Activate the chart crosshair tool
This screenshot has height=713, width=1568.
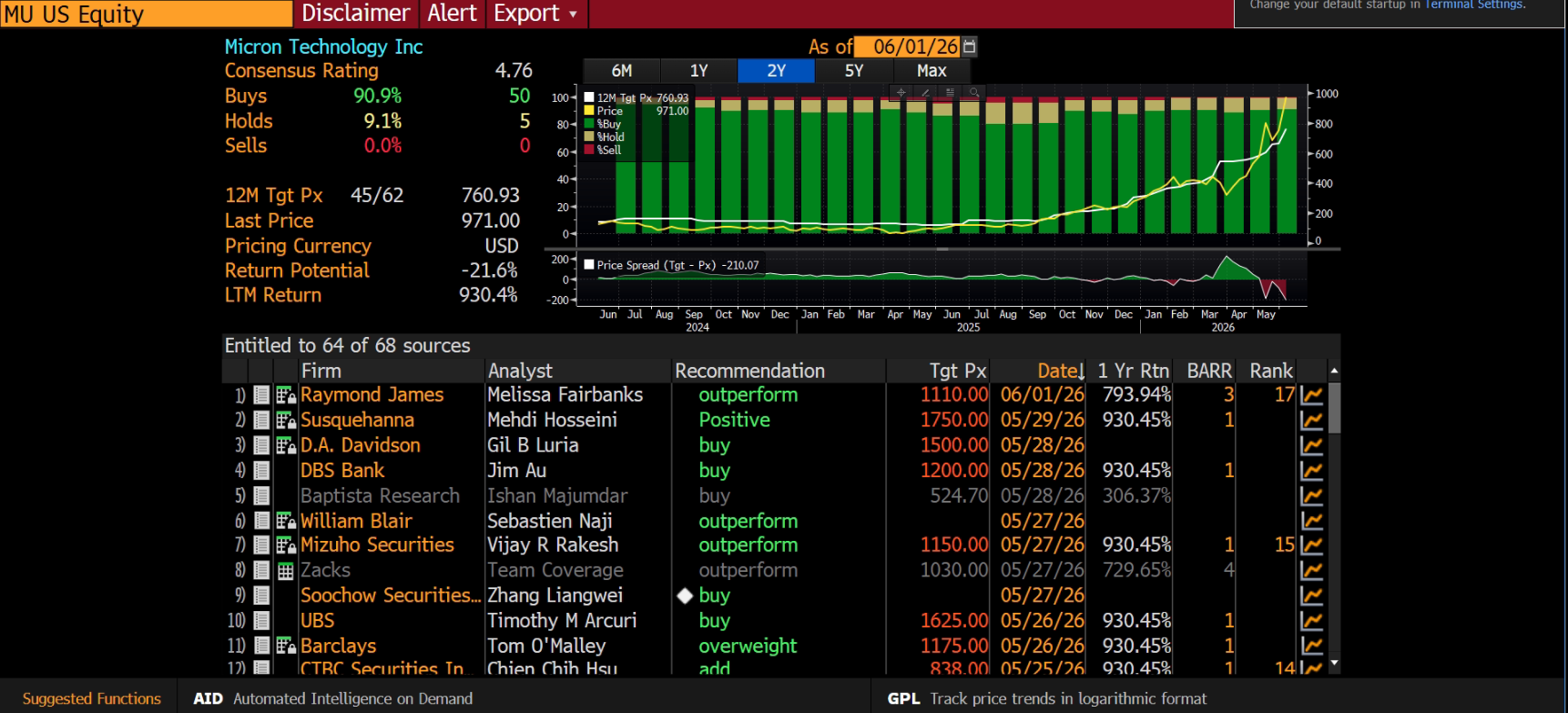point(901,92)
